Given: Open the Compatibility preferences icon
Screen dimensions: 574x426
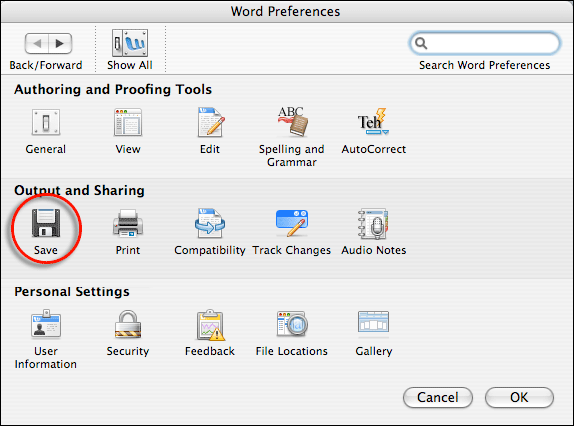Looking at the screenshot, I should [210, 223].
